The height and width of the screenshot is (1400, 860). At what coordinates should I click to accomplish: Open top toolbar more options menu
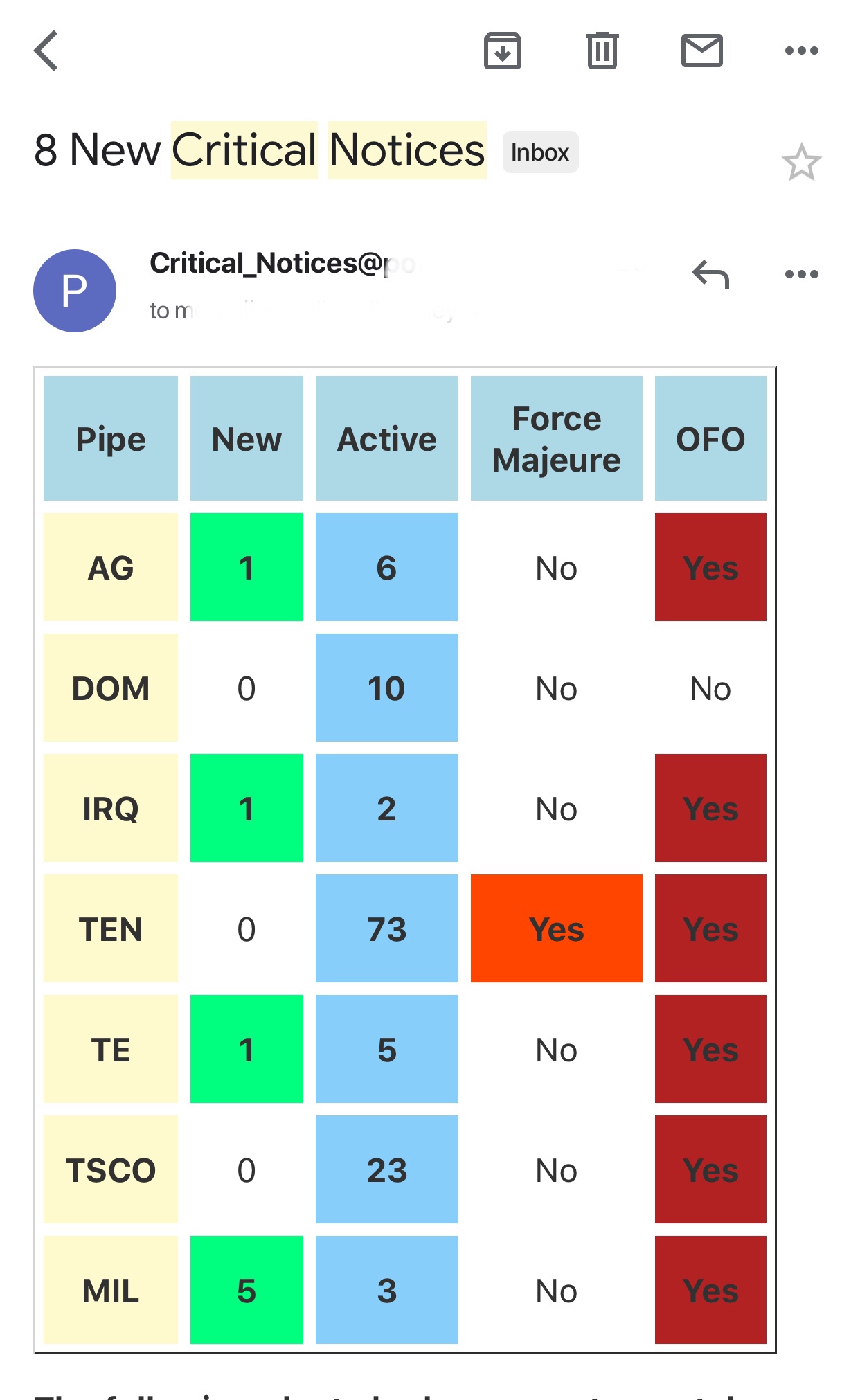[801, 51]
